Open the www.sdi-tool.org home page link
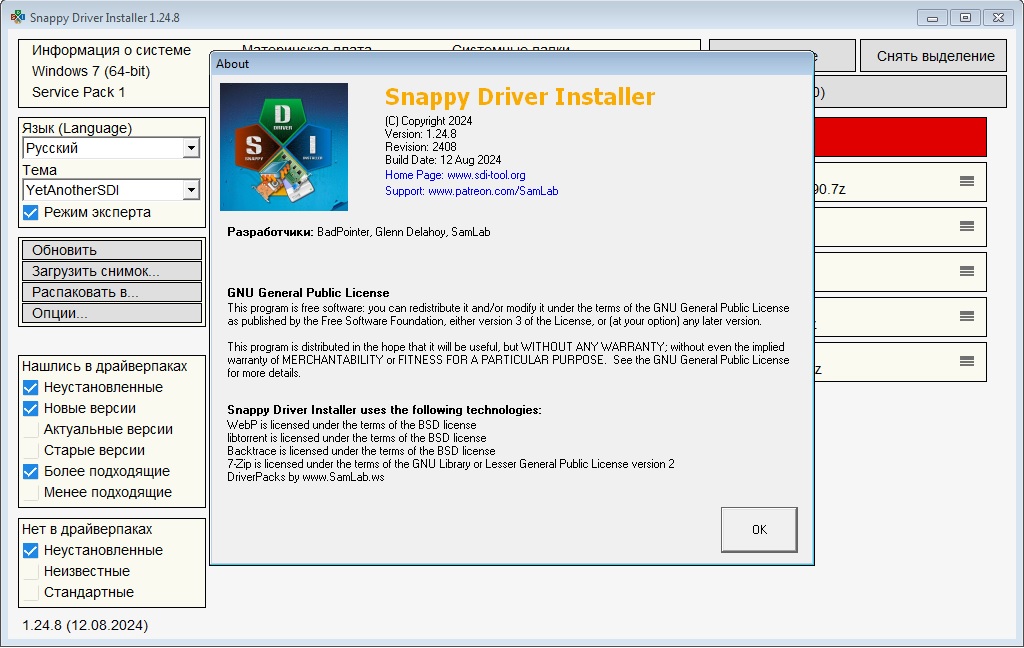The height and width of the screenshot is (648, 1024). pos(486,175)
